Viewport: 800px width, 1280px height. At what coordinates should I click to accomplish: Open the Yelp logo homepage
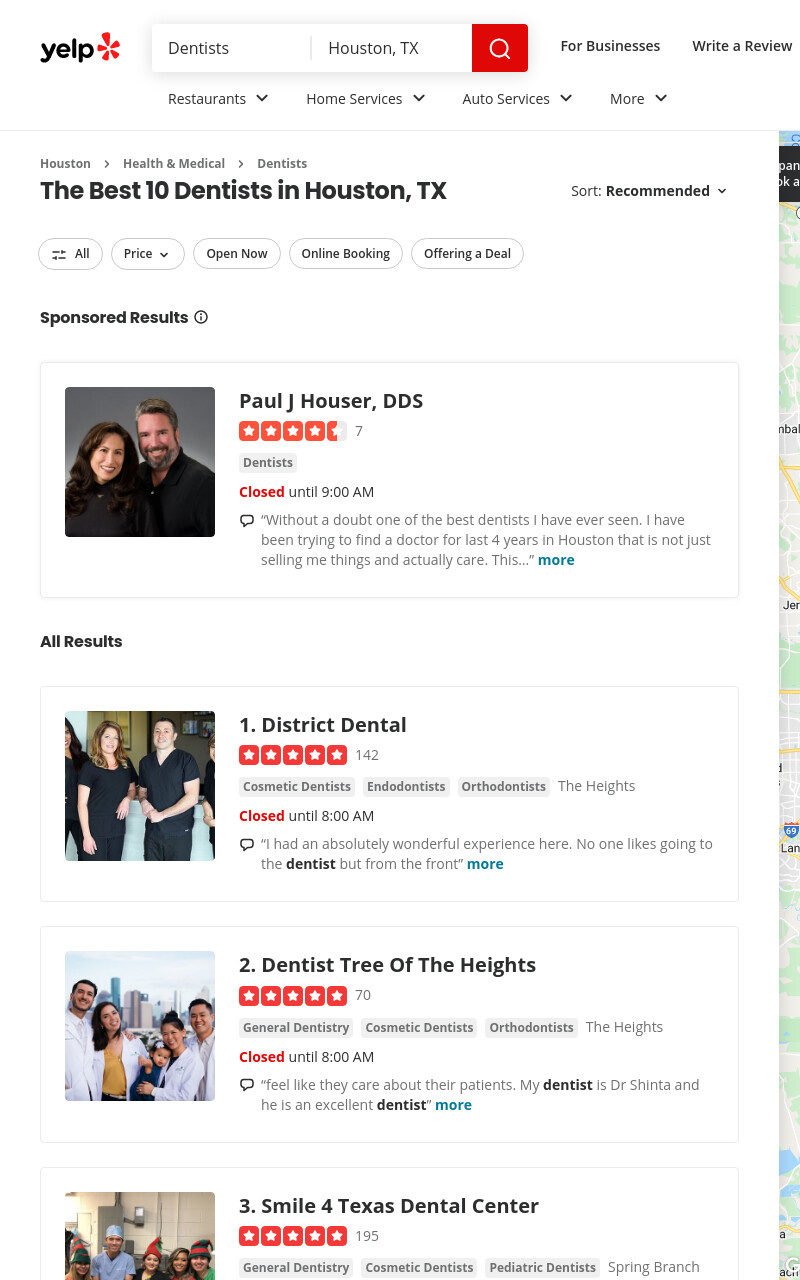80,48
